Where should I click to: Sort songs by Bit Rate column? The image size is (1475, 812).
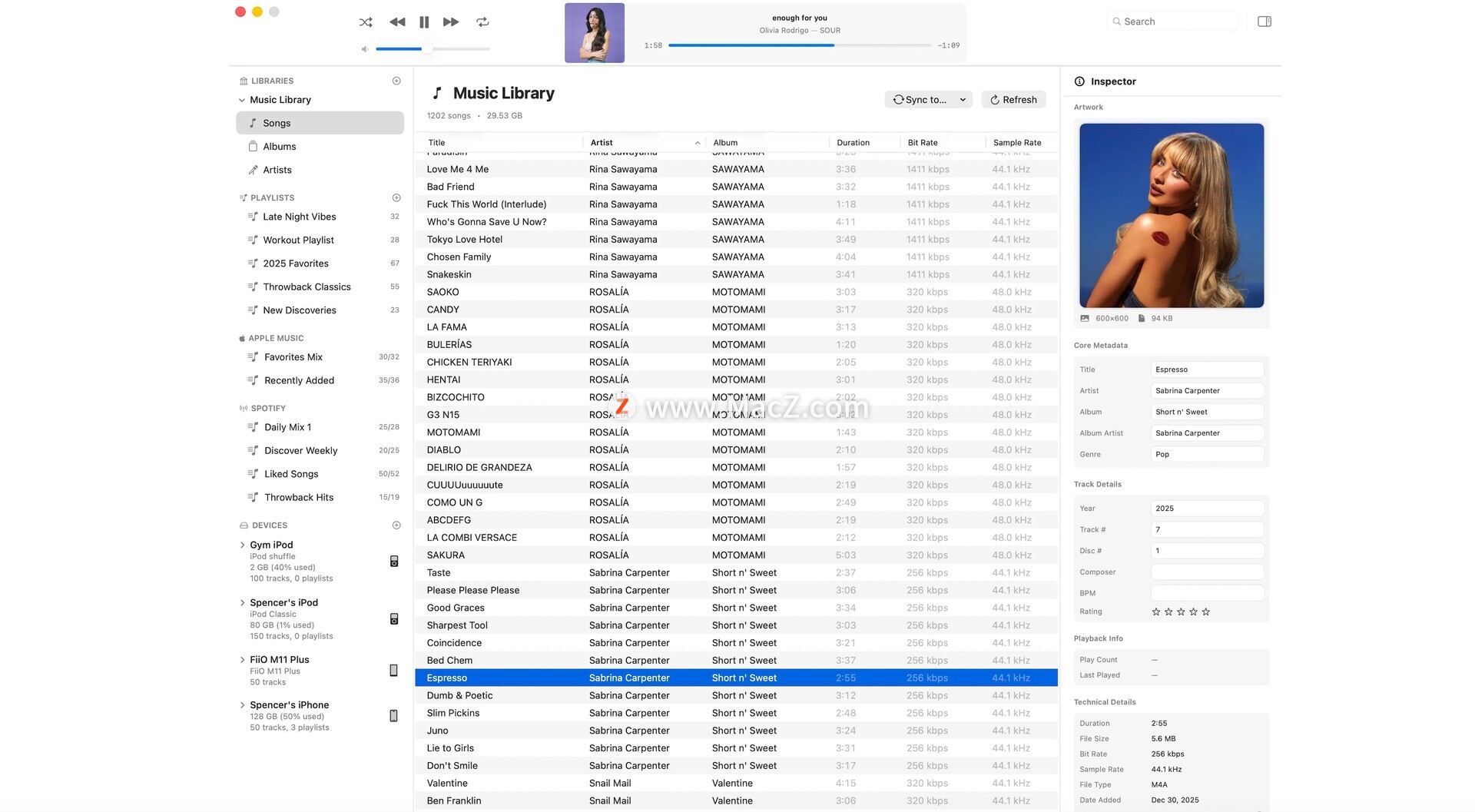943,143
